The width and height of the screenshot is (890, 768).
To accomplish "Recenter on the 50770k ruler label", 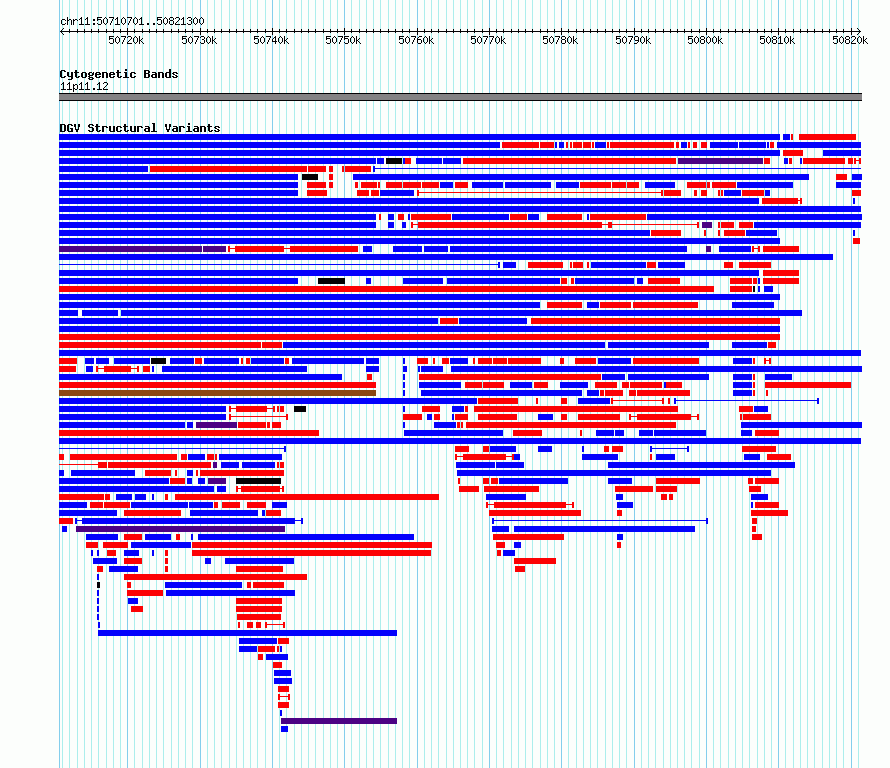I will 488,40.
